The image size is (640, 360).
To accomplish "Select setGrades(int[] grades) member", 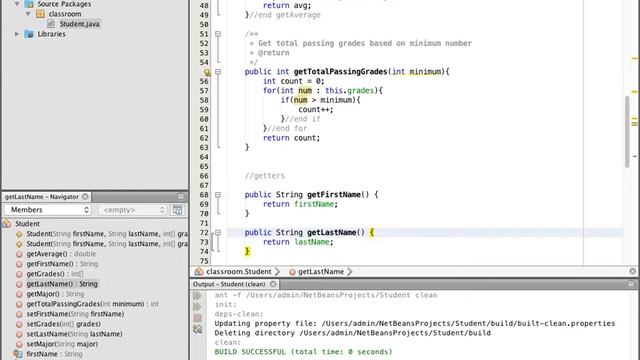I will 63,324.
